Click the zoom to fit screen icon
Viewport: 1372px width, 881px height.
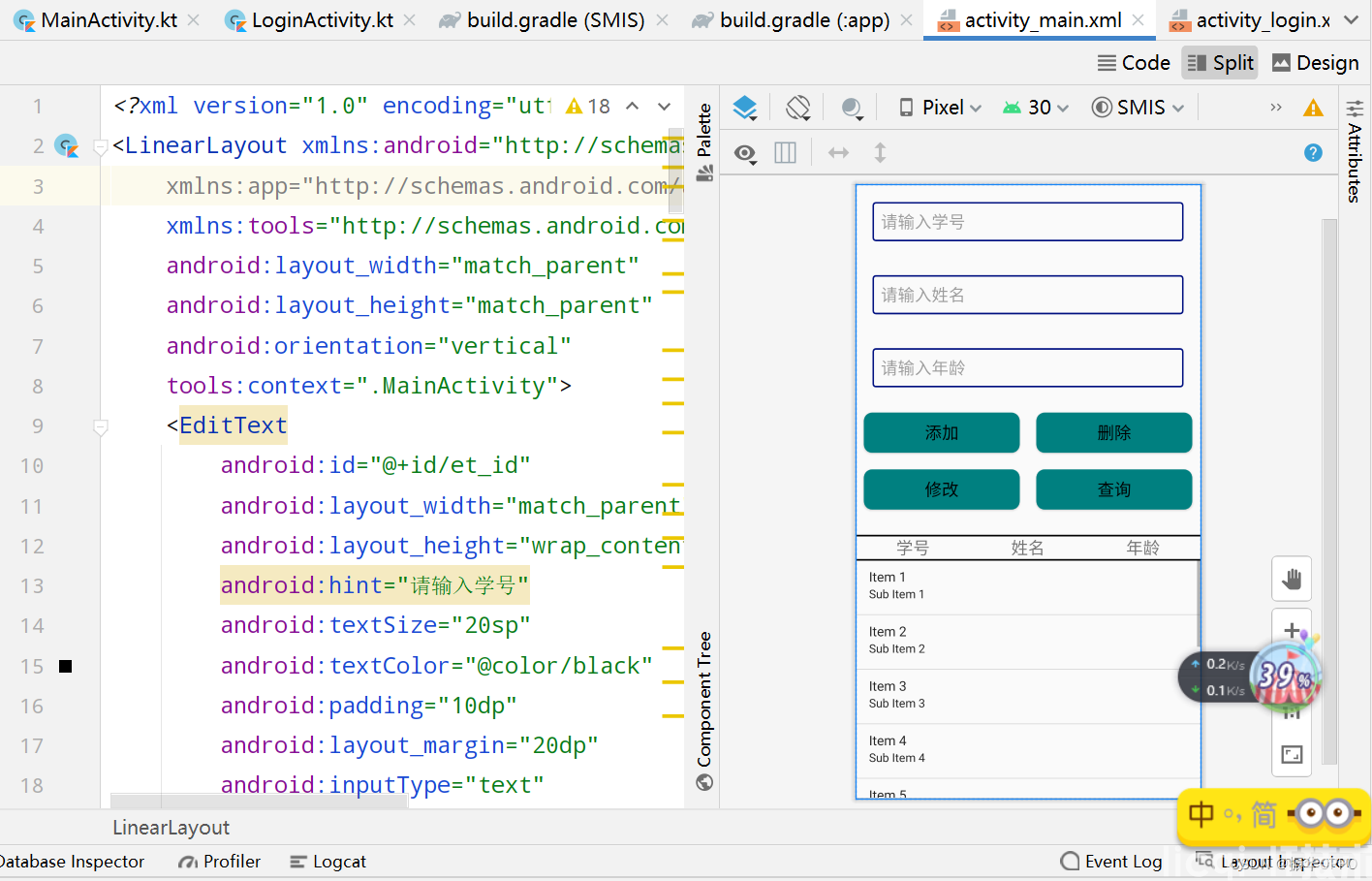1292,754
